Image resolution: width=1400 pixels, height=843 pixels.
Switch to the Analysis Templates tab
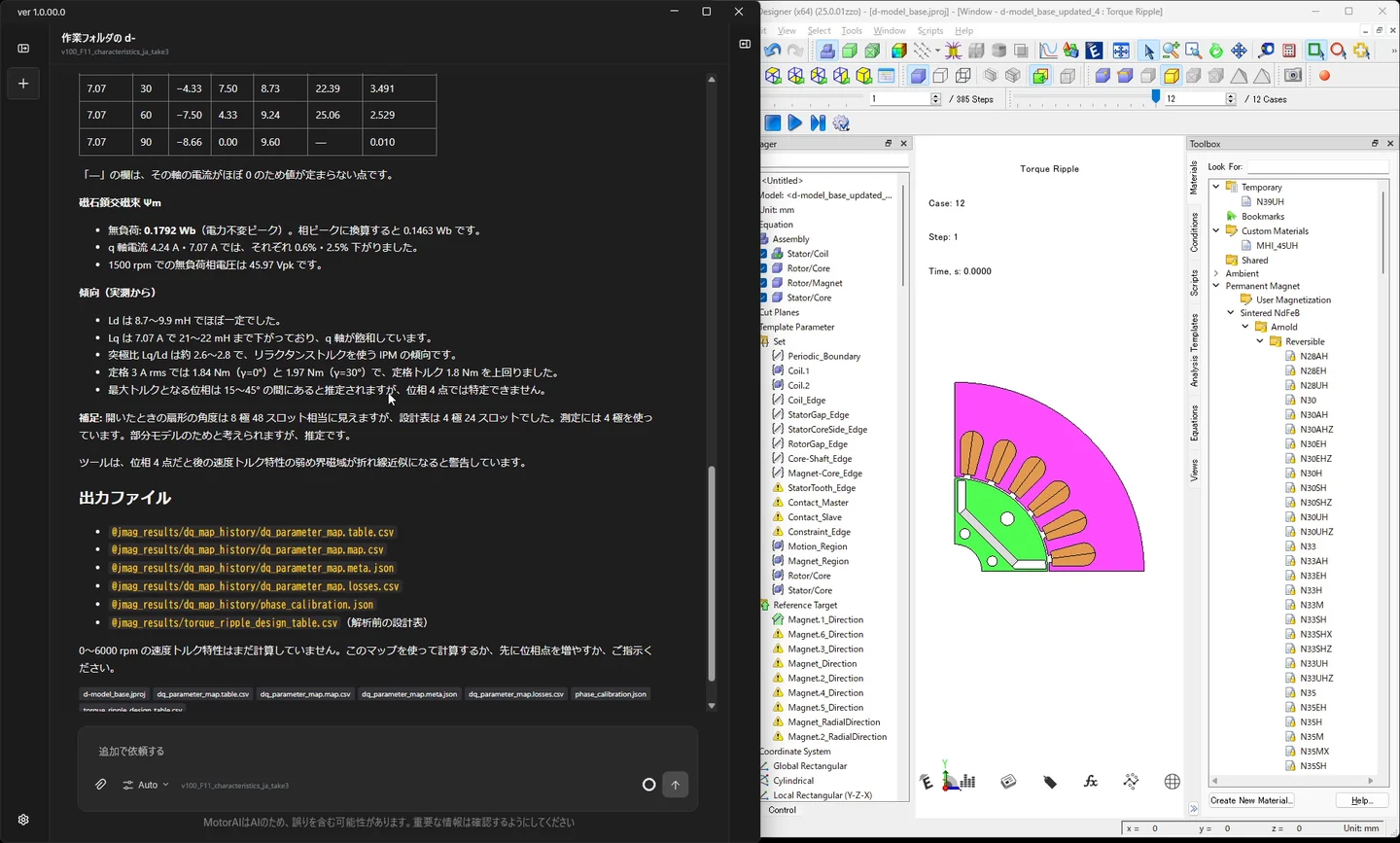1195,351
